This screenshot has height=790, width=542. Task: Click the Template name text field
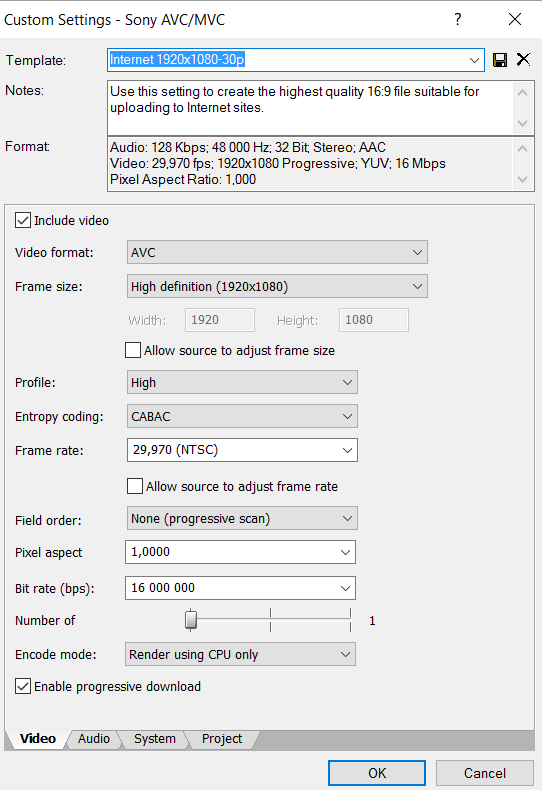[x=287, y=60]
